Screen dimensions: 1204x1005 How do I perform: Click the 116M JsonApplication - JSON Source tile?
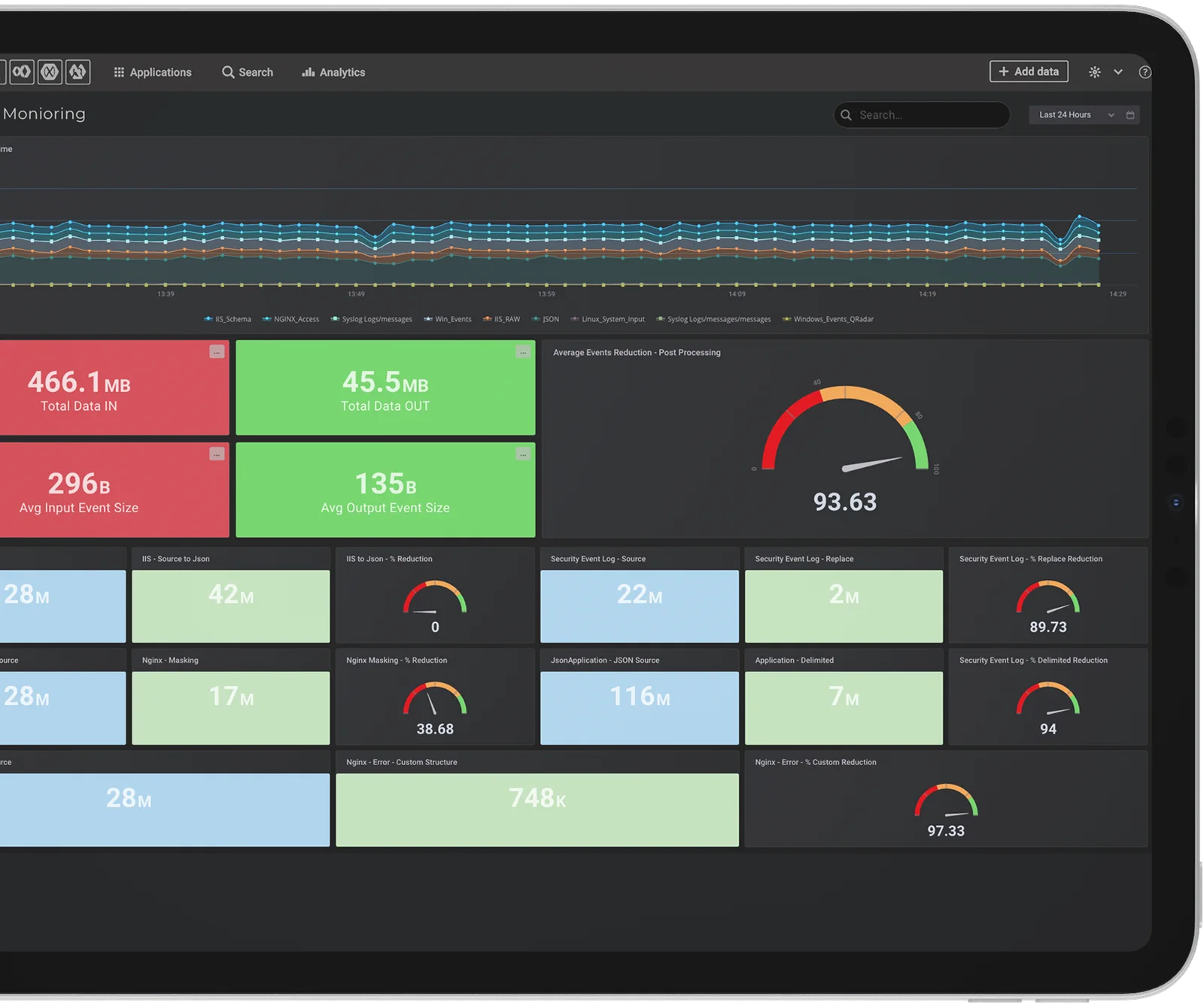click(640, 708)
